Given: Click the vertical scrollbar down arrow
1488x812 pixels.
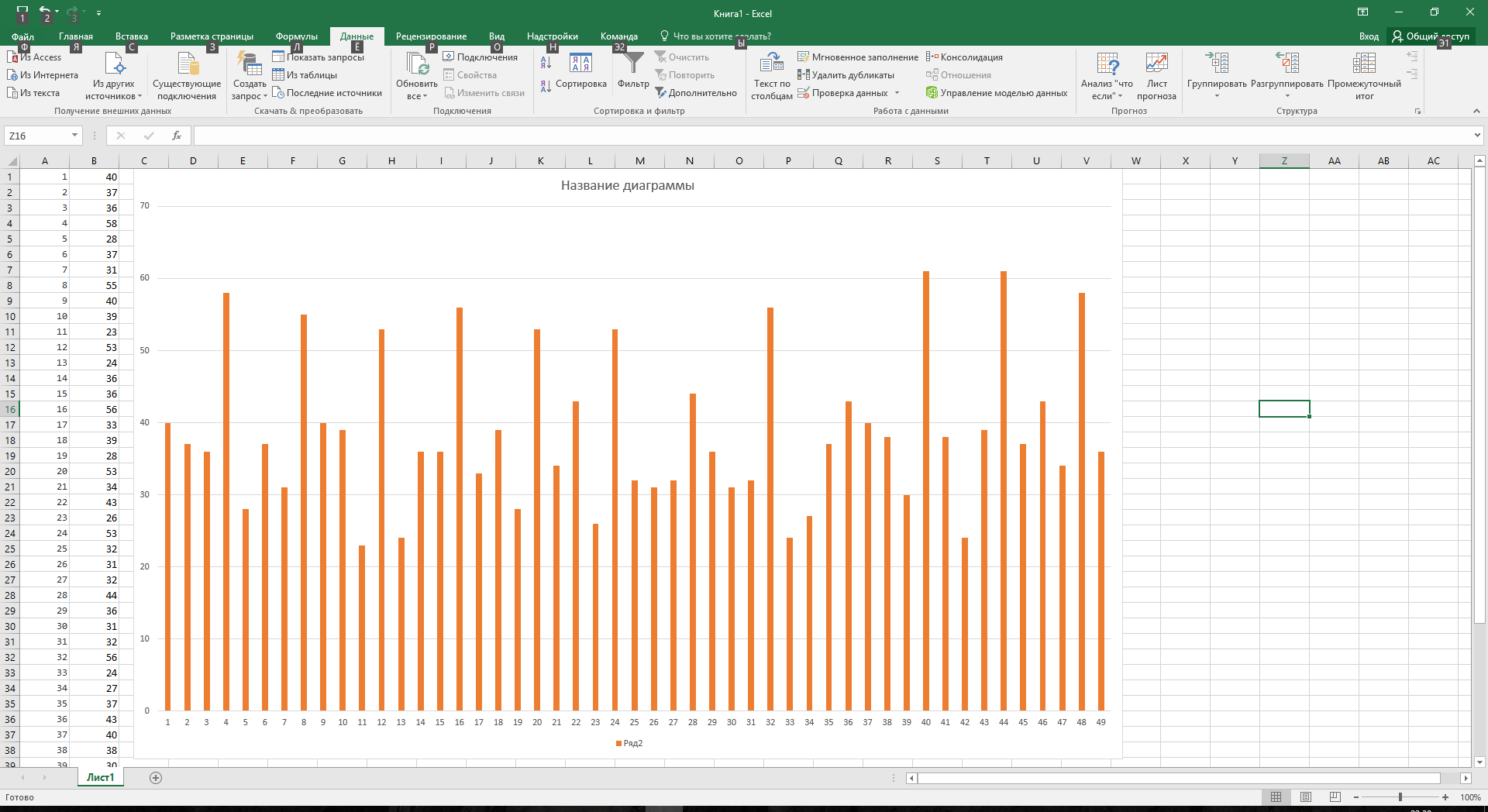Looking at the screenshot, I should [1479, 762].
